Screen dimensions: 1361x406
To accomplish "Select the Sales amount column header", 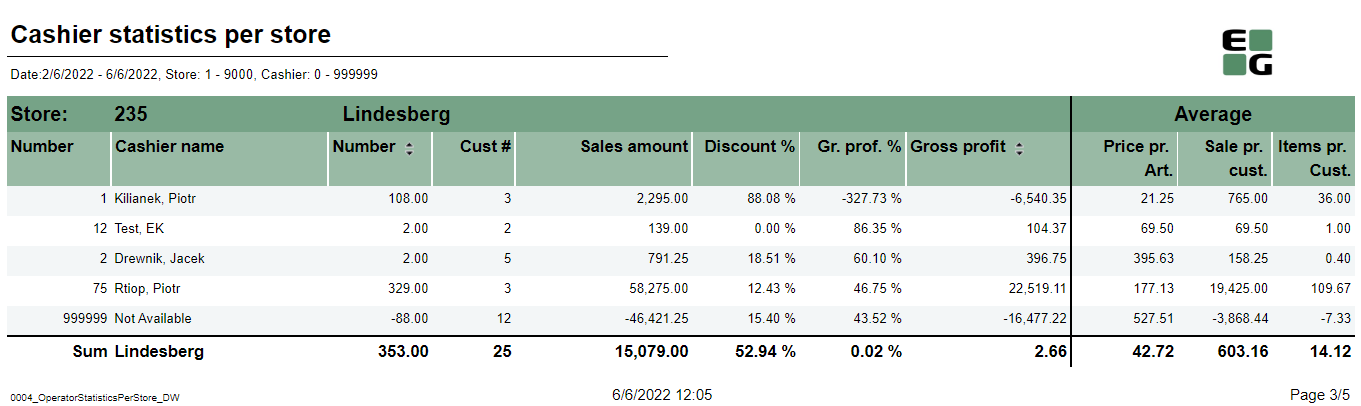I will coord(634,147).
